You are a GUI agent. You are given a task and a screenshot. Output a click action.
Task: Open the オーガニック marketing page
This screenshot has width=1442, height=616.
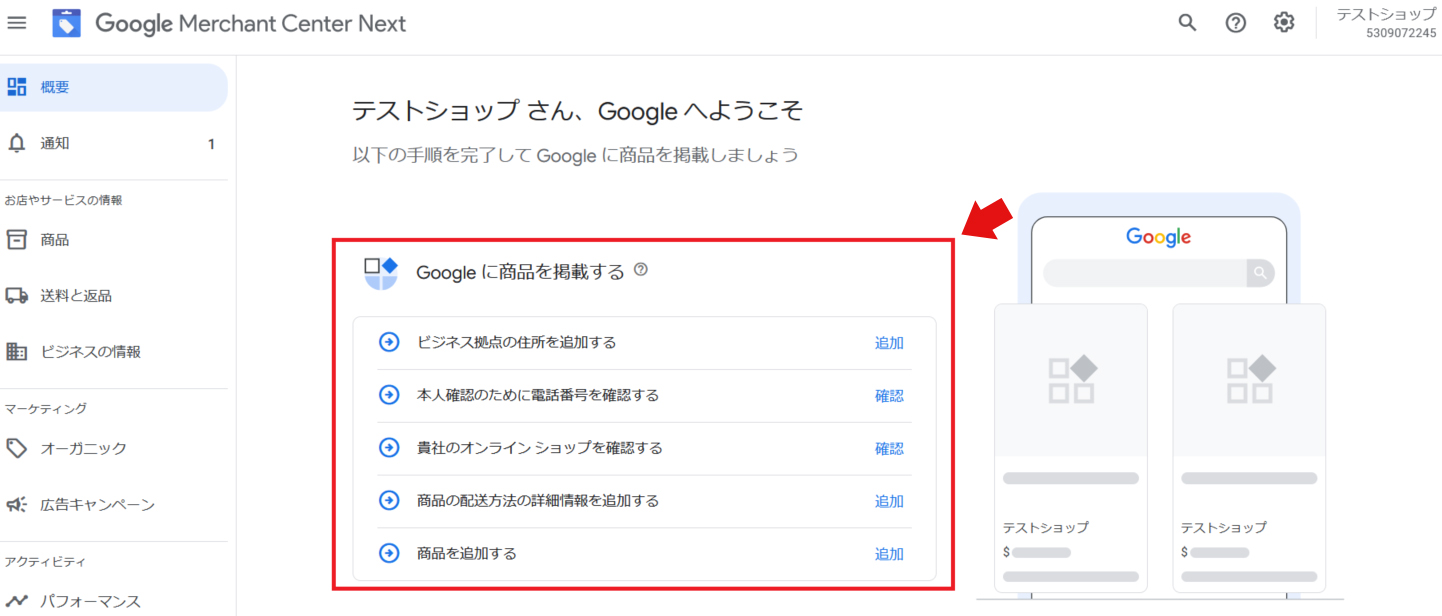point(114,448)
